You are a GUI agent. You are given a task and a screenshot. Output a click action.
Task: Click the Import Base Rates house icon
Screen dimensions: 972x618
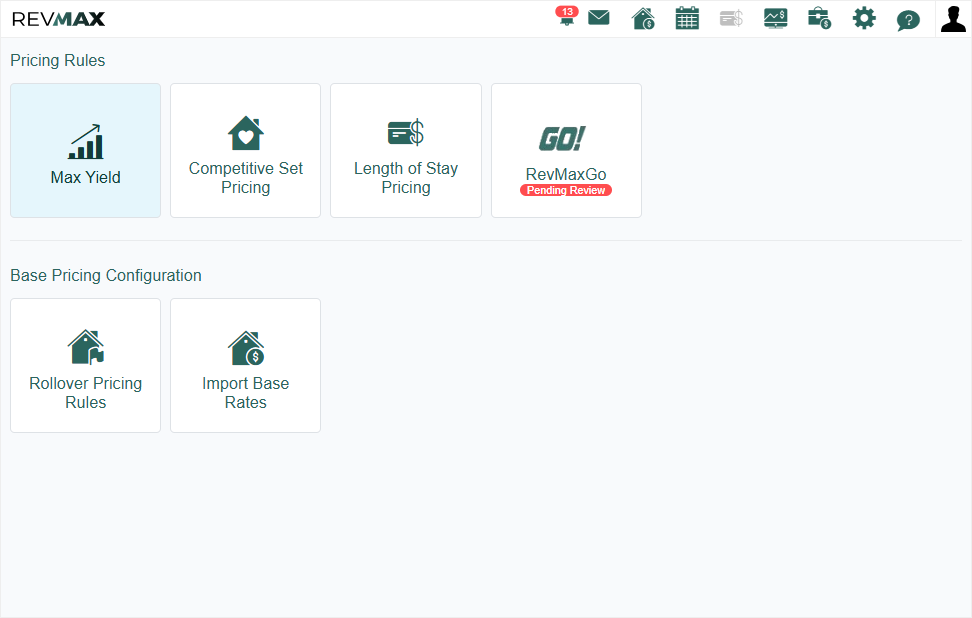tap(245, 348)
